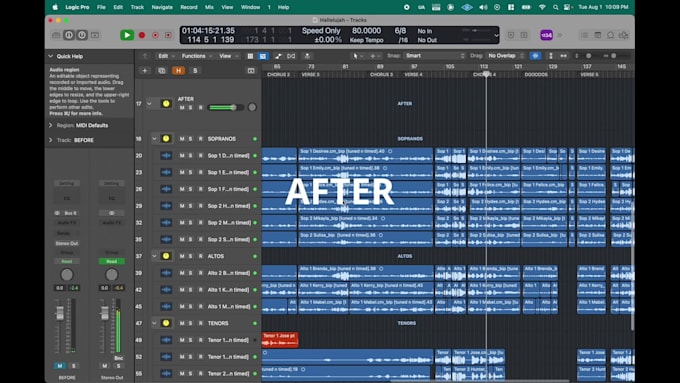Open the Loop Browser icon
The height and width of the screenshot is (383, 680).
pos(610,35)
